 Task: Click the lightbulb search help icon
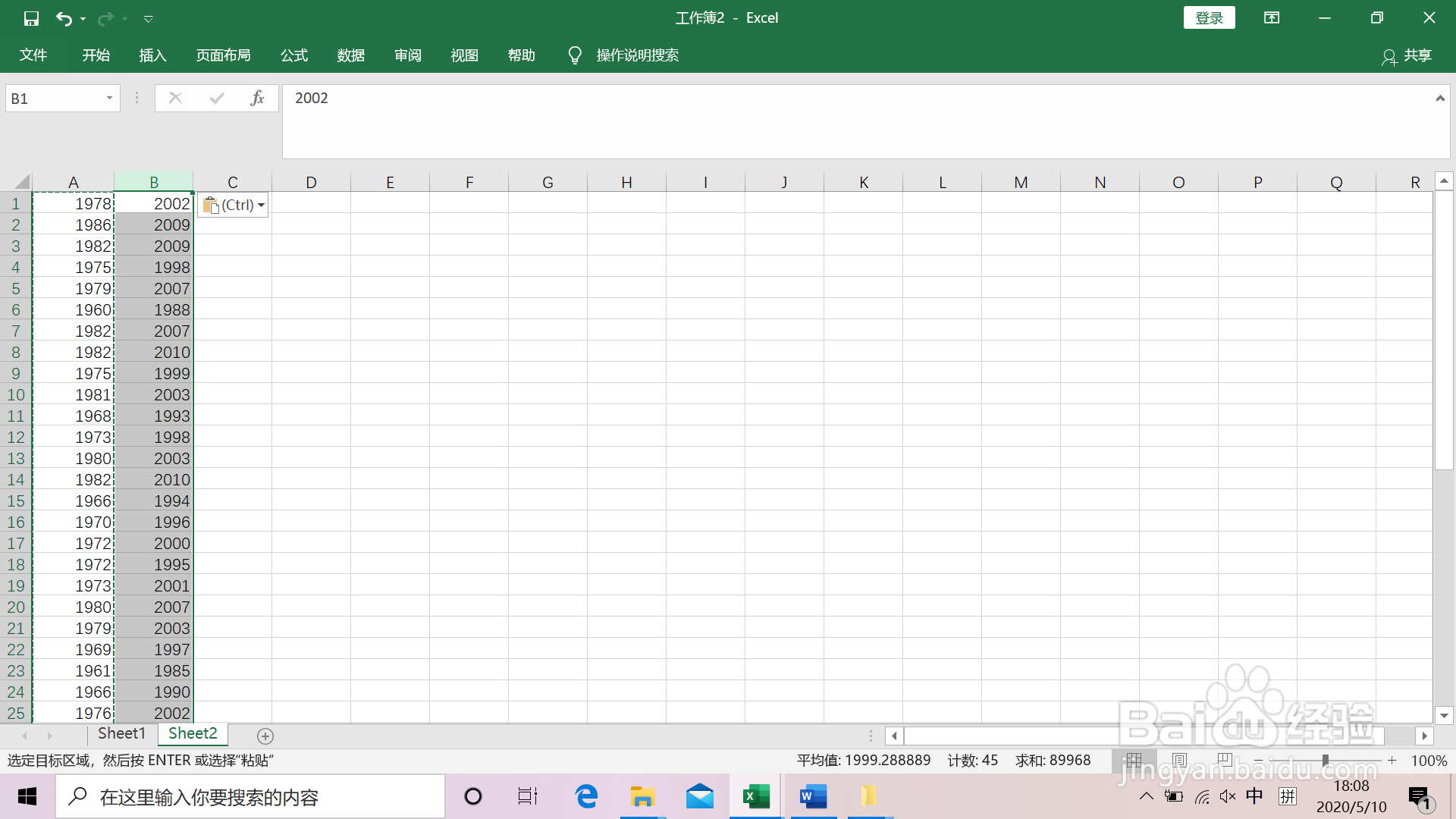(575, 55)
